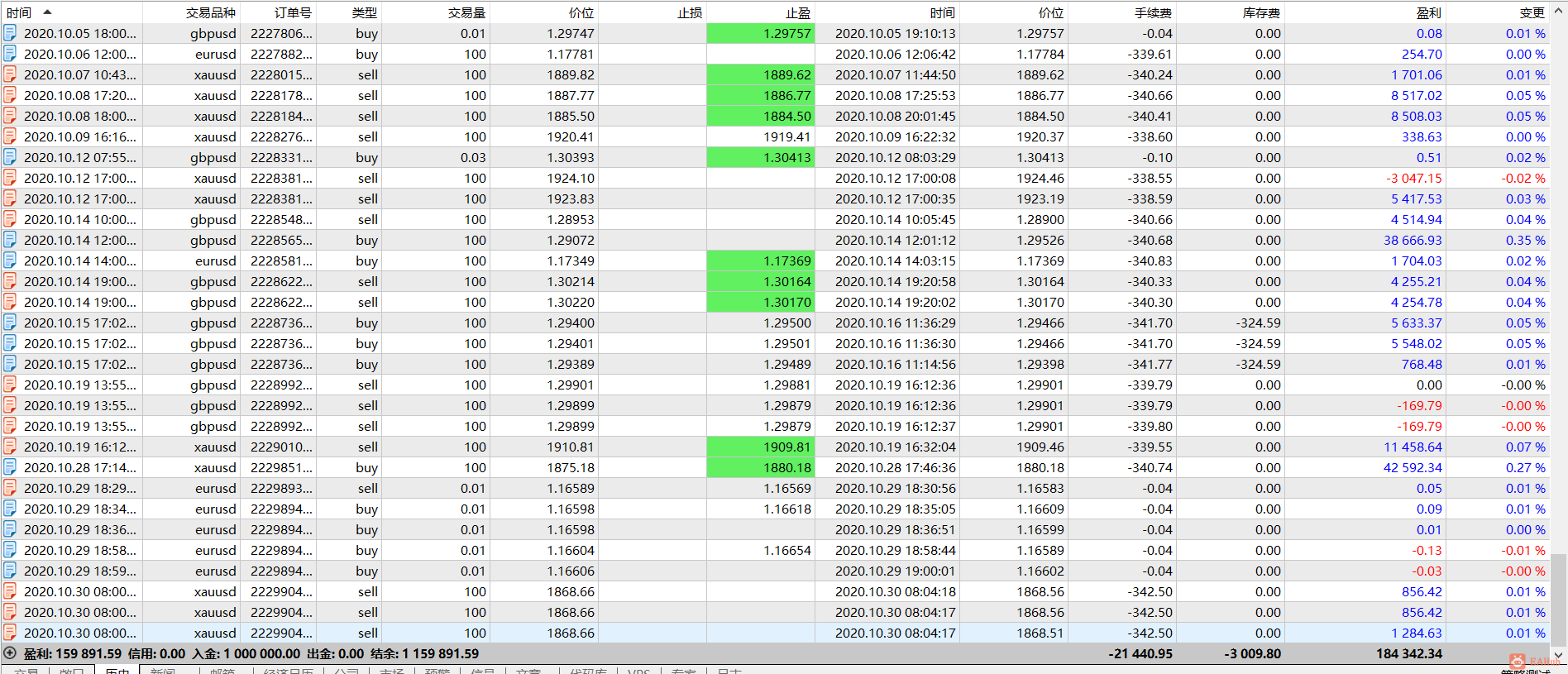This screenshot has width=1568, height=674.
Task: Click the sell icon of the xauusd trade priced 1923.83
Action: point(10,198)
